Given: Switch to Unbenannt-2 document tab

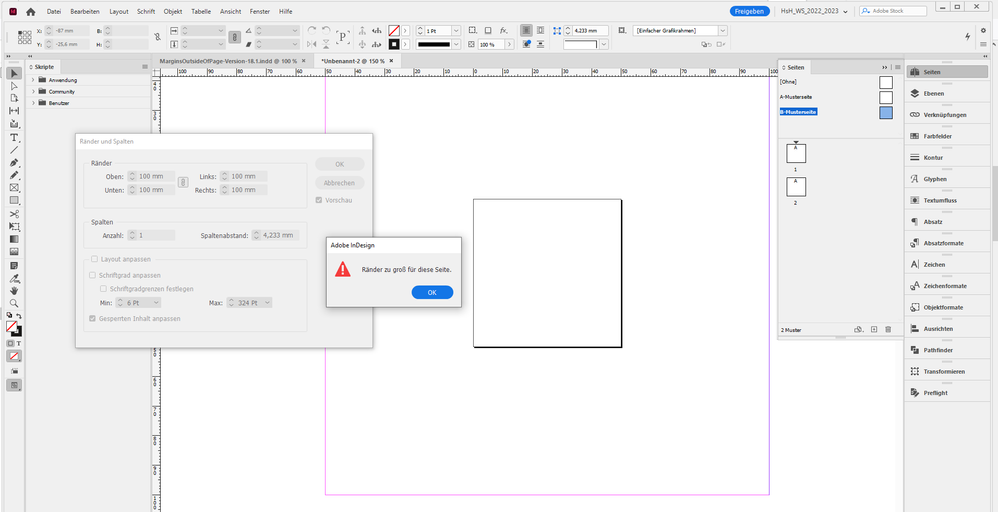Looking at the screenshot, I should [x=353, y=60].
